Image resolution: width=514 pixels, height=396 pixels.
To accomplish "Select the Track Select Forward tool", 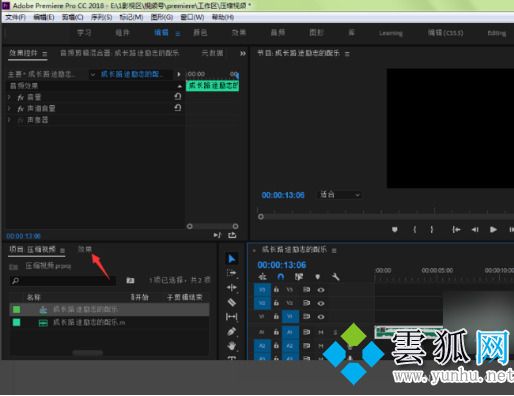I will tap(232, 273).
